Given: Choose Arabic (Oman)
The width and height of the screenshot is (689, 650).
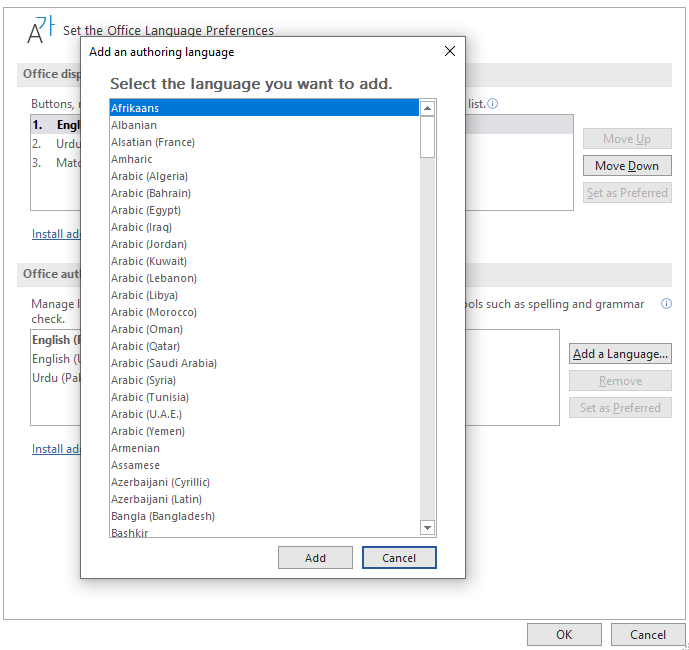Looking at the screenshot, I should (x=264, y=329).
